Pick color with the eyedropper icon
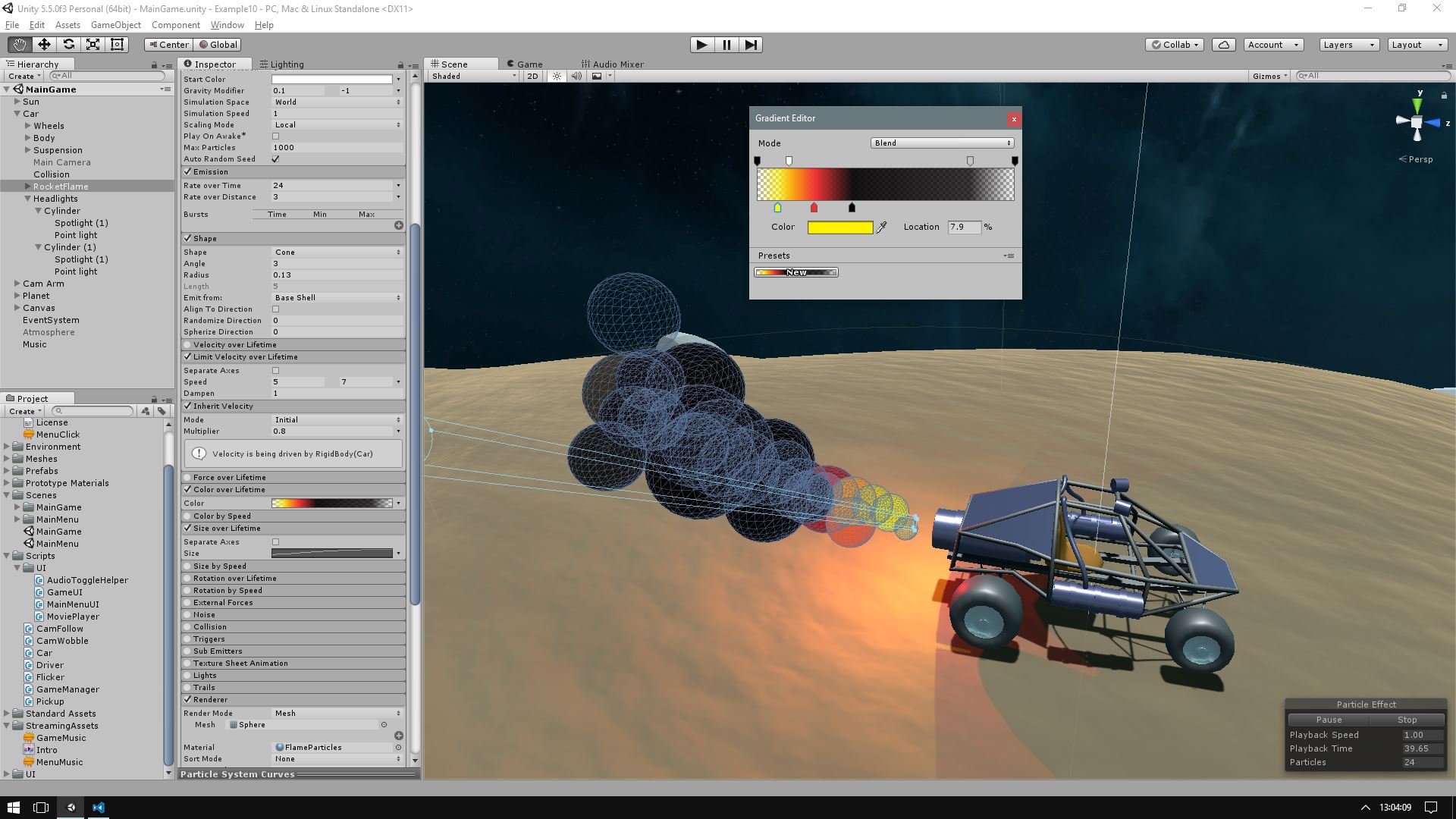Viewport: 1456px width, 819px height. (881, 227)
